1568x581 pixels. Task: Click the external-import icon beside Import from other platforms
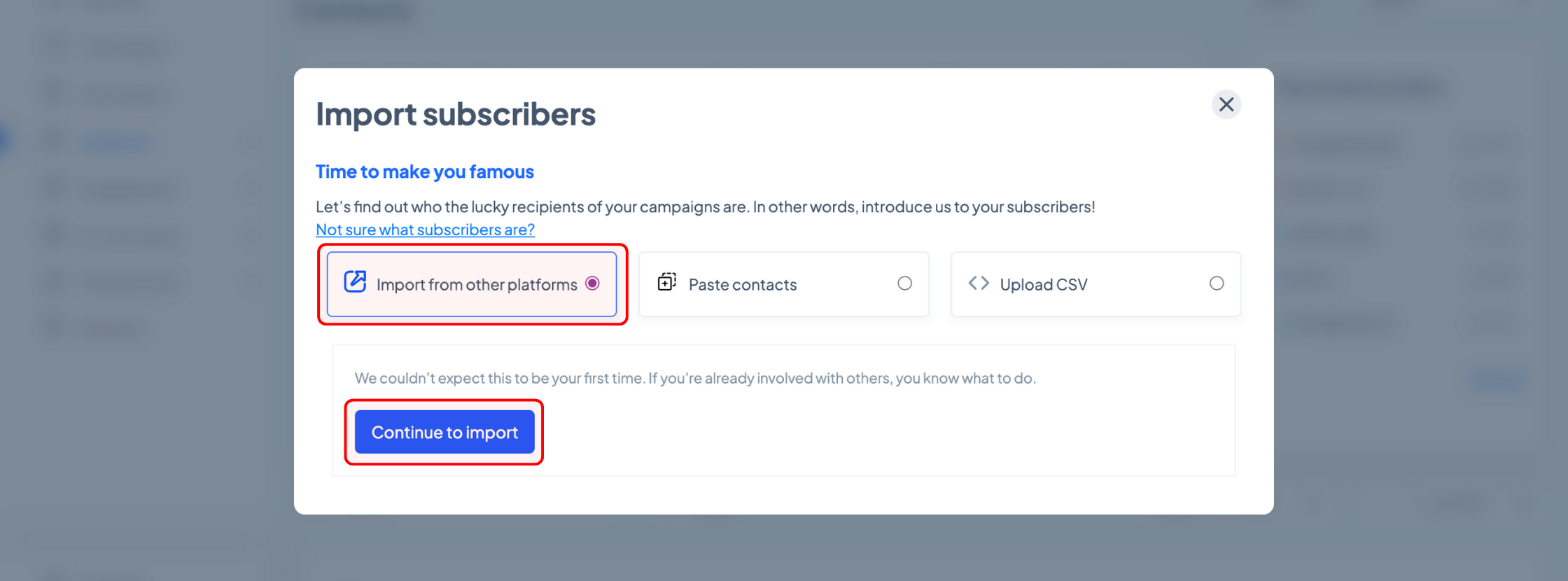click(355, 281)
